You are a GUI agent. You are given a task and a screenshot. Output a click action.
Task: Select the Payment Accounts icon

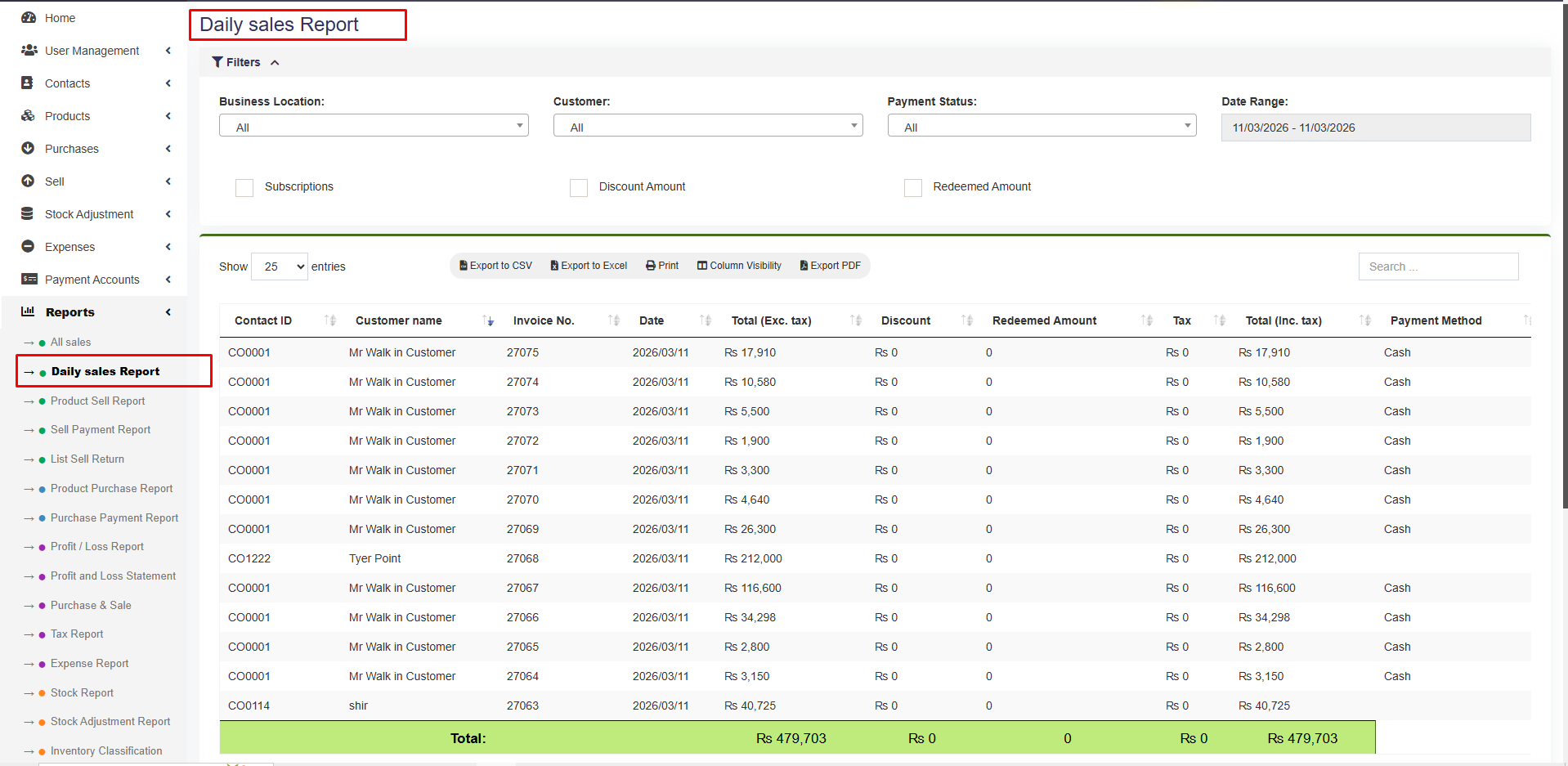tap(29, 279)
